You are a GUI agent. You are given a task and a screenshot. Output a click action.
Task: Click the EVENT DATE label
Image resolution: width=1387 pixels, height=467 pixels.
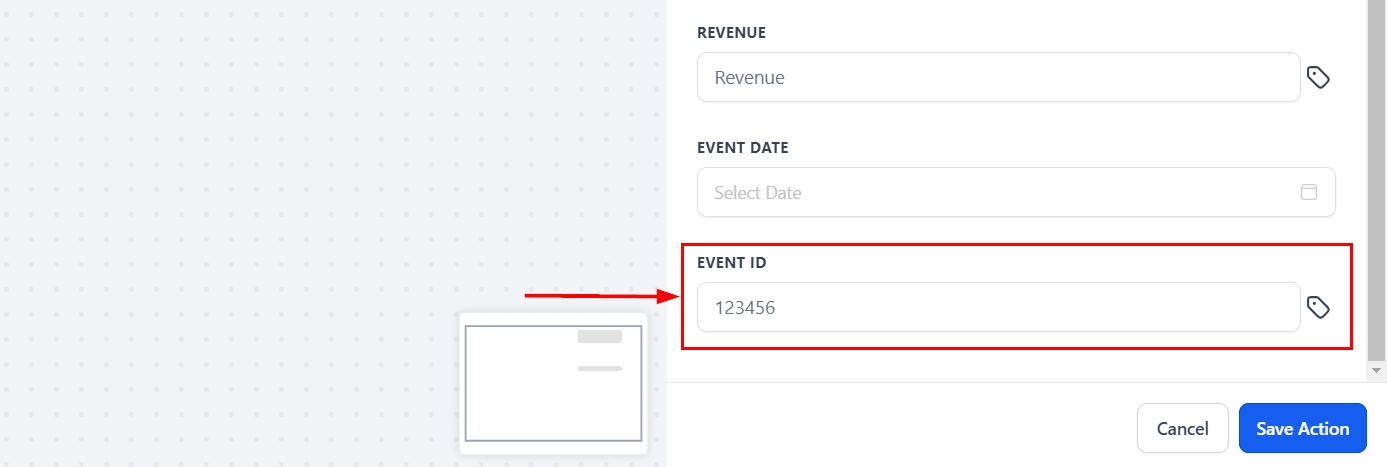coord(742,148)
